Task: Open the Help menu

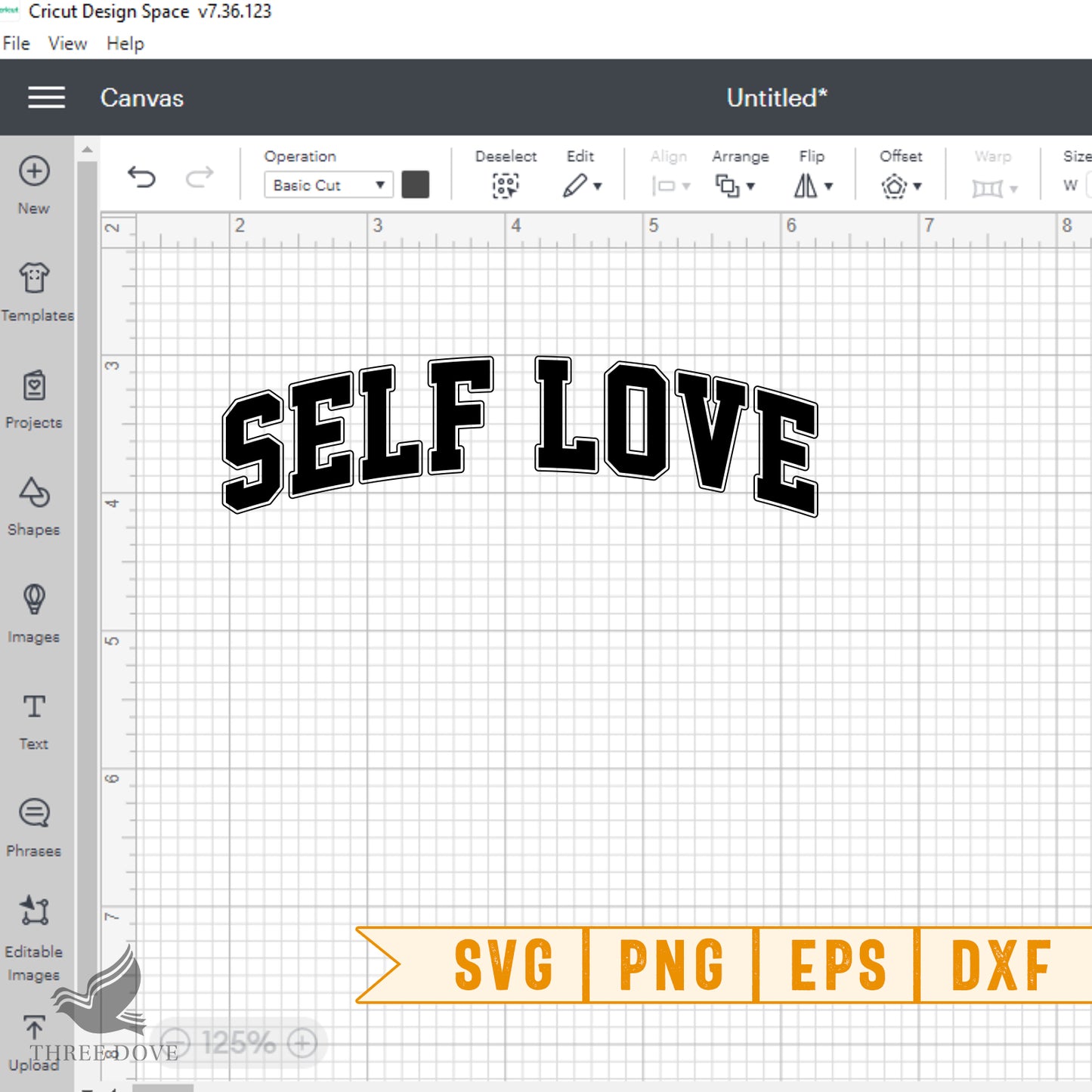Action: point(125,43)
